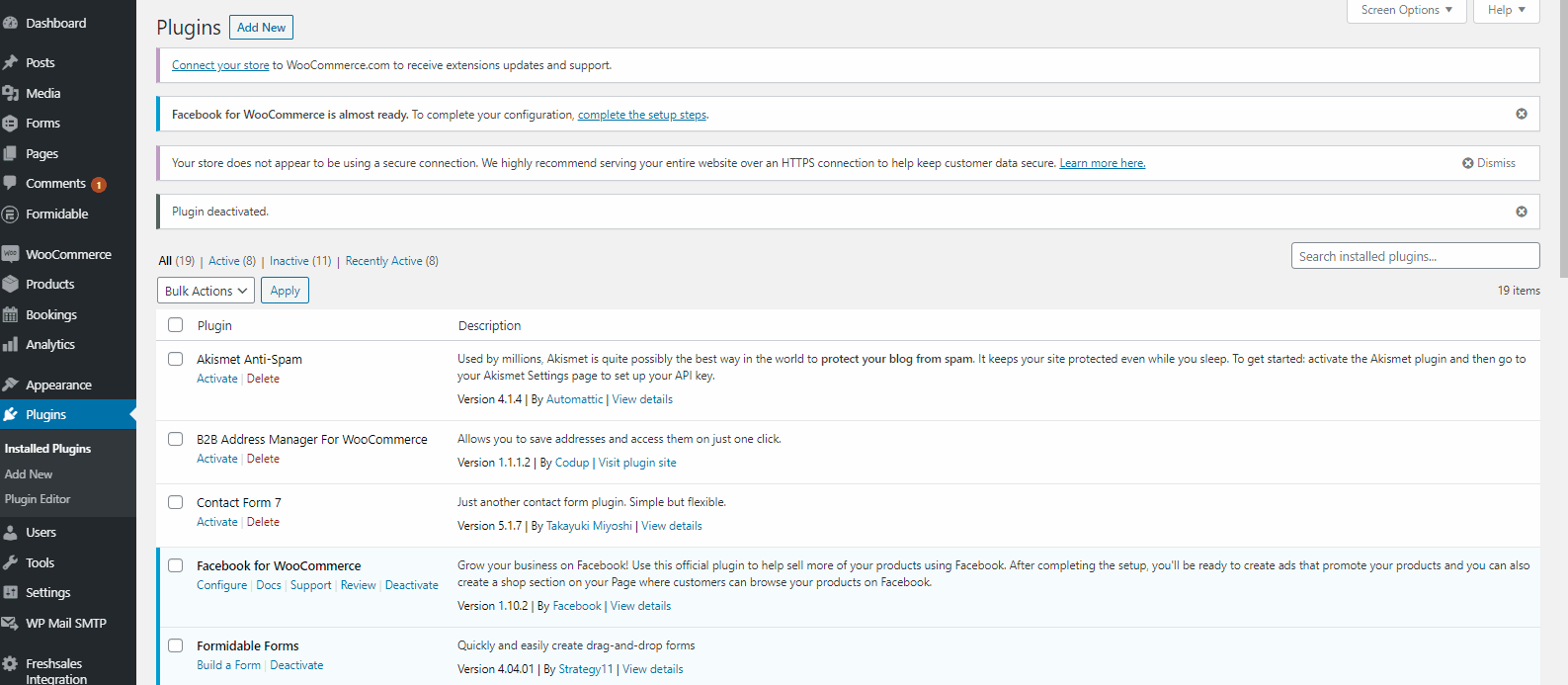Open complete the setup steps link
Viewport: 1568px width, 685px height.
(642, 115)
